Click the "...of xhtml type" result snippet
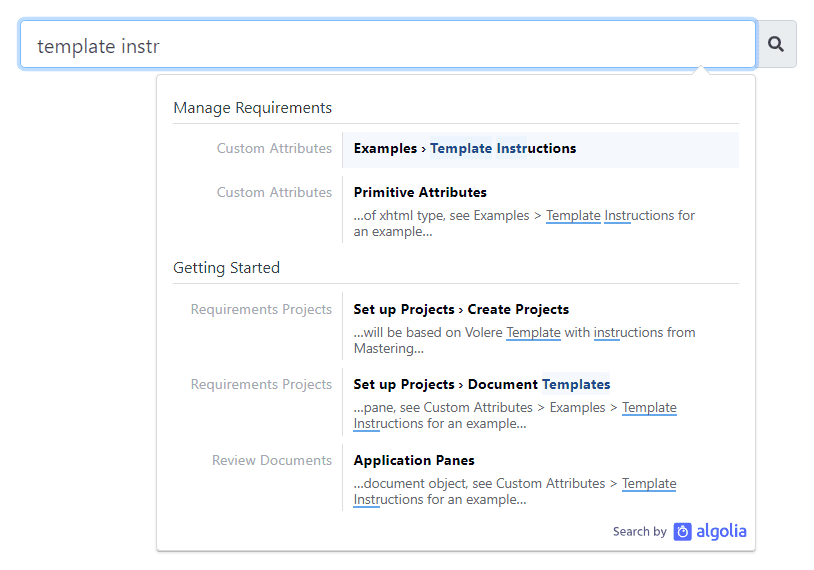The image size is (814, 570). 524,223
